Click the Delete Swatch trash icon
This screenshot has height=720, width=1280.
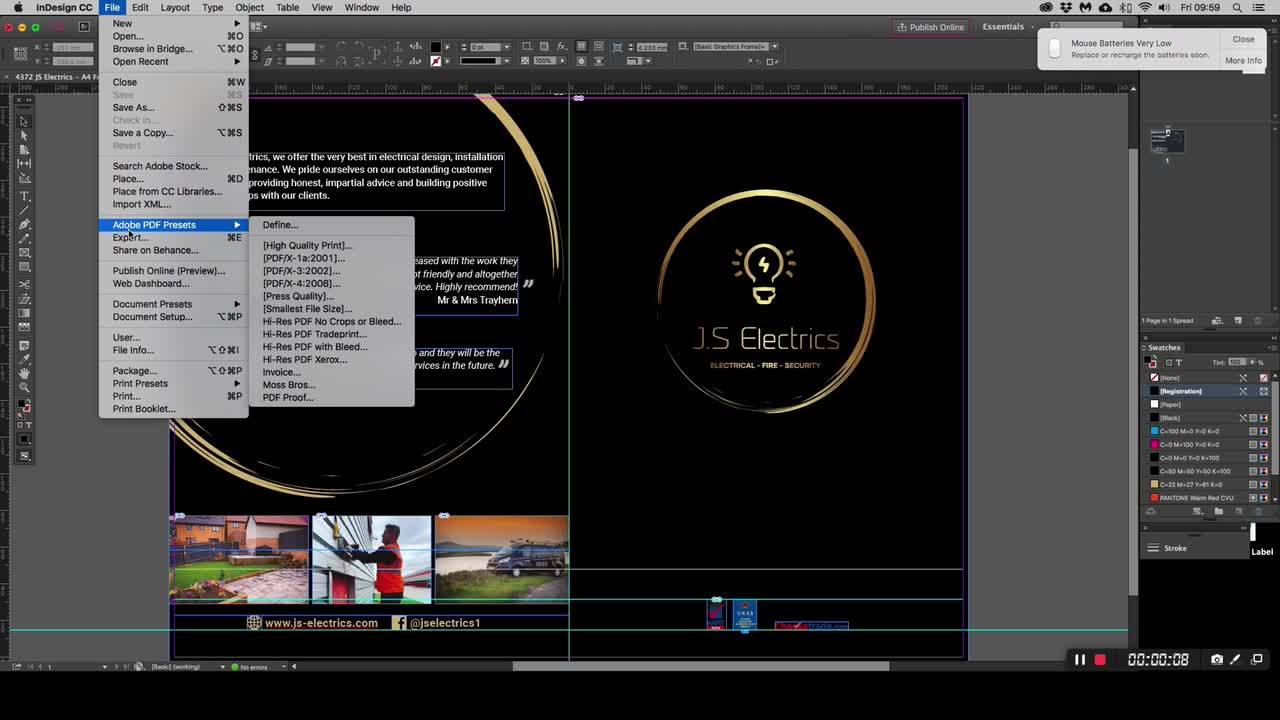pos(1258,511)
